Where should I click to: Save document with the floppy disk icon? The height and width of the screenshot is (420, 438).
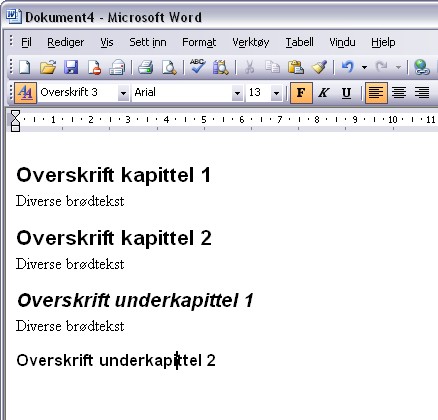(x=71, y=67)
